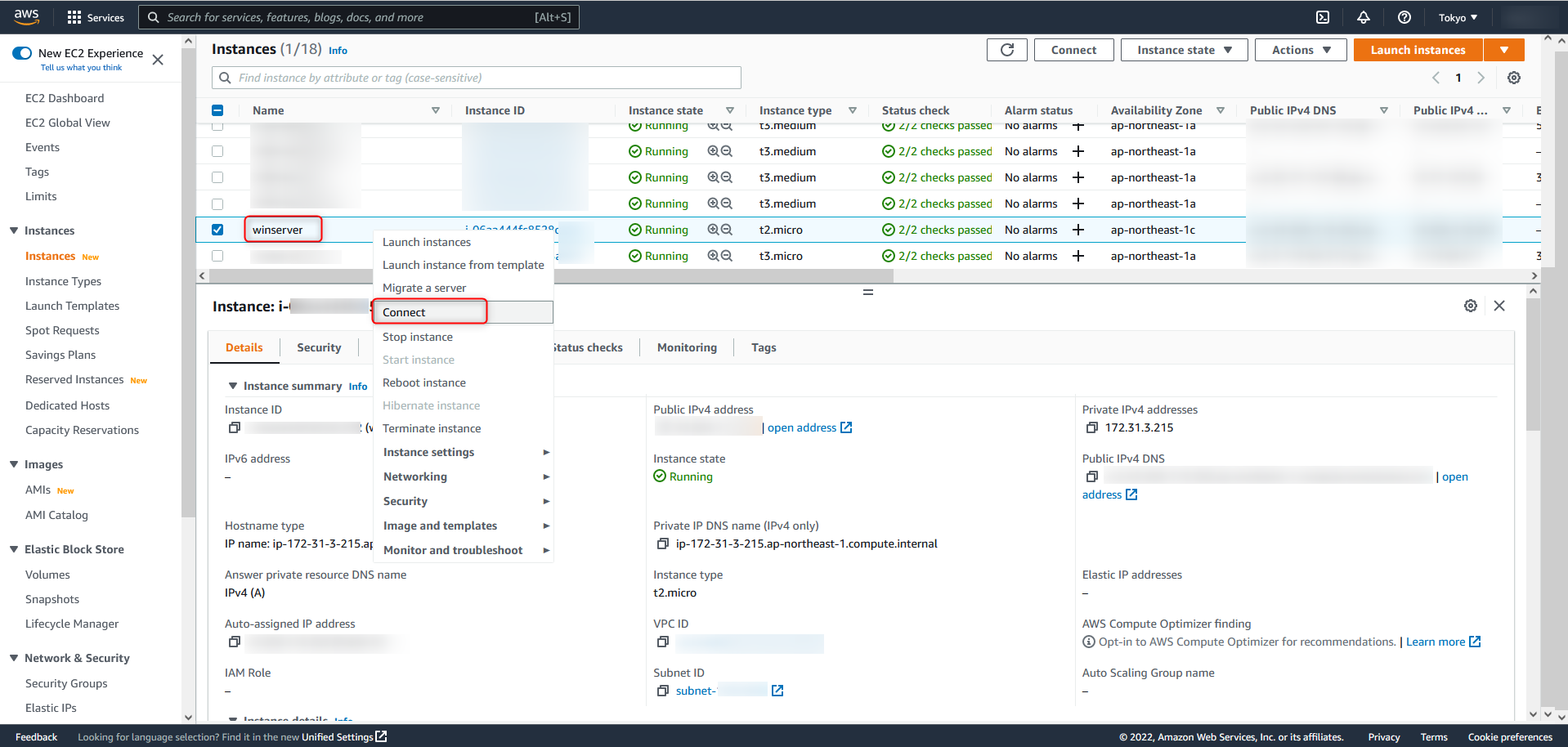Screen dimensions: 1568x747
Task: Launch the CloudShell terminal icon
Action: tap(1323, 17)
